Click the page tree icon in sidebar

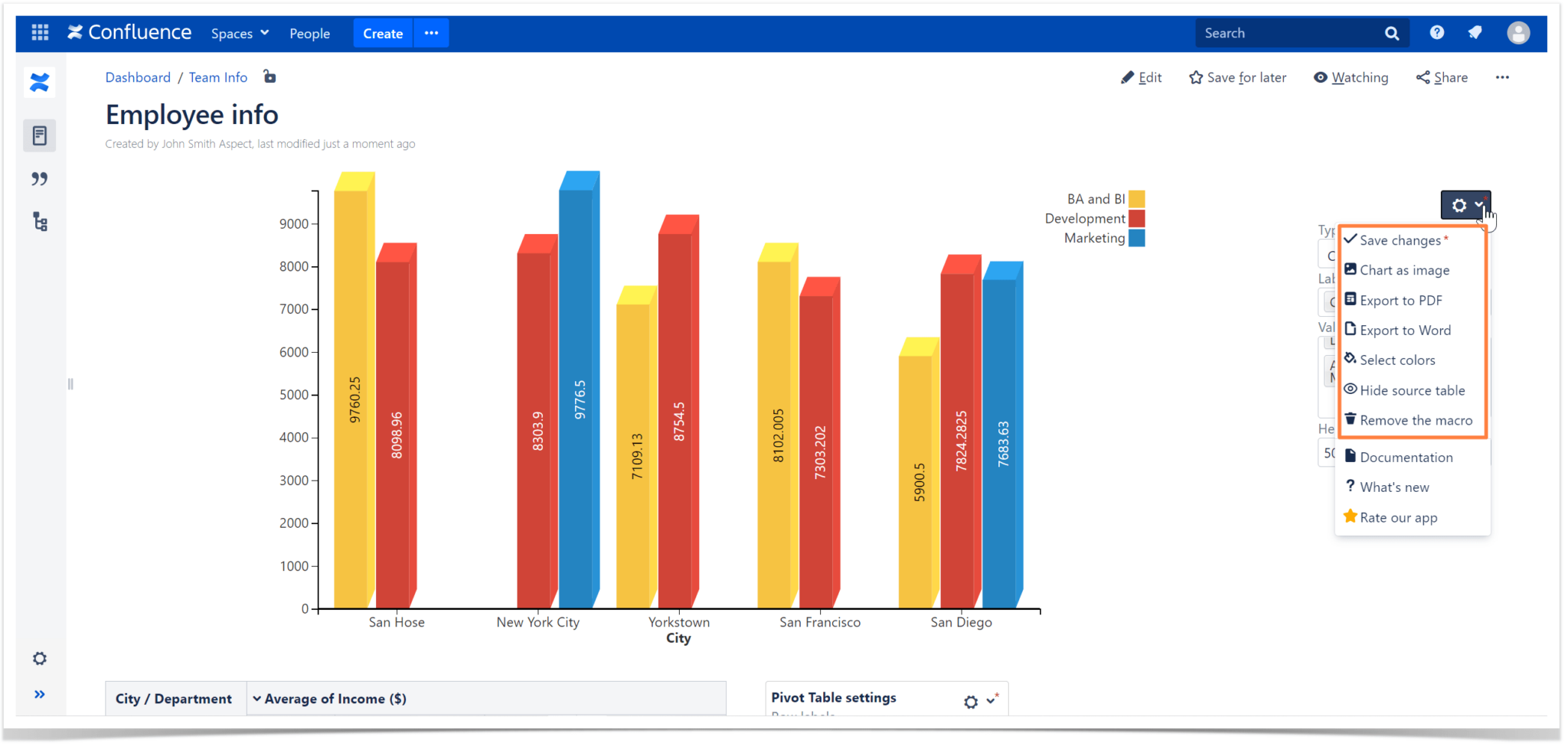(x=39, y=221)
